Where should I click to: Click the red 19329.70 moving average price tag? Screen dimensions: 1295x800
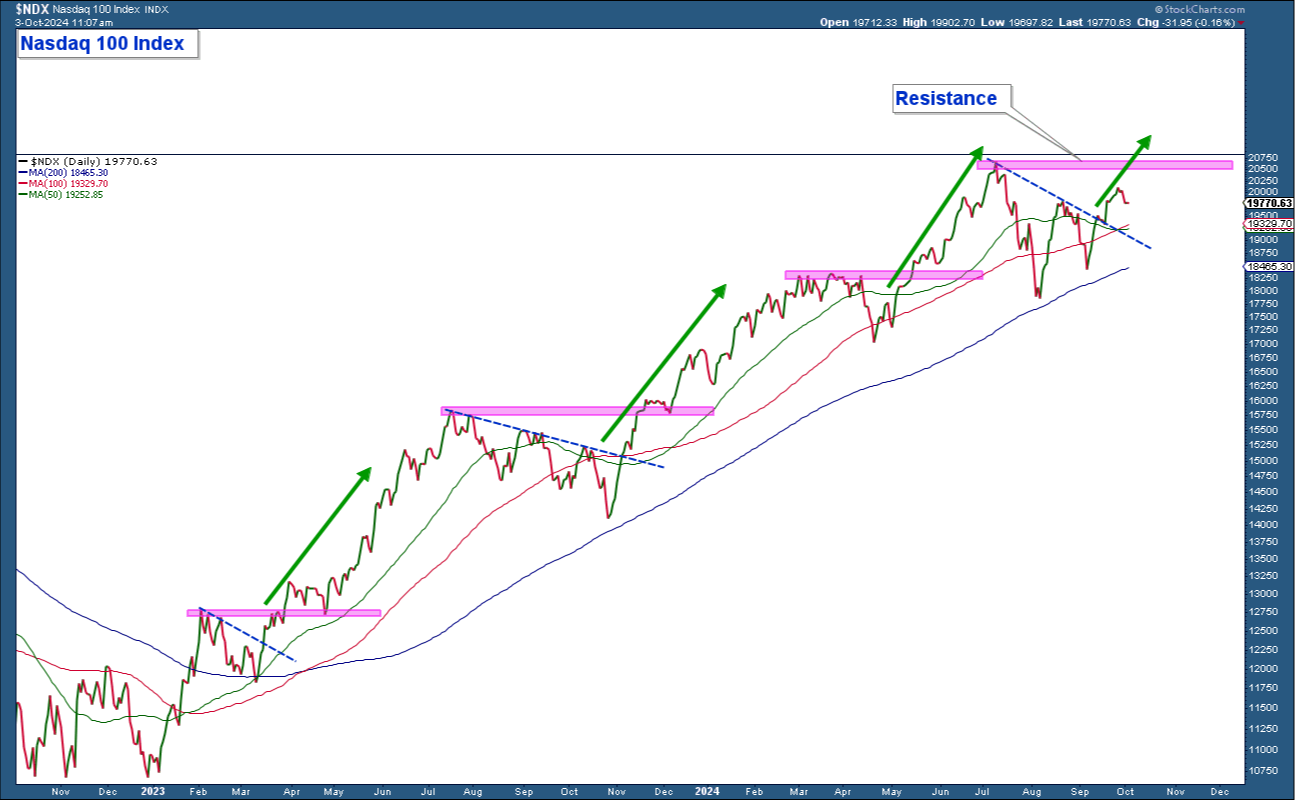[x=1269, y=224]
